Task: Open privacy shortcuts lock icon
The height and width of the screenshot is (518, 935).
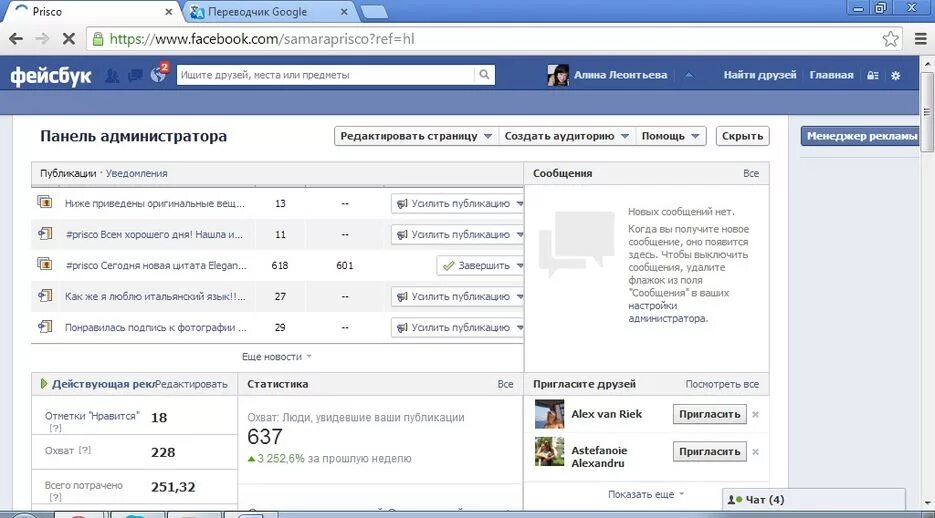Action: point(873,75)
